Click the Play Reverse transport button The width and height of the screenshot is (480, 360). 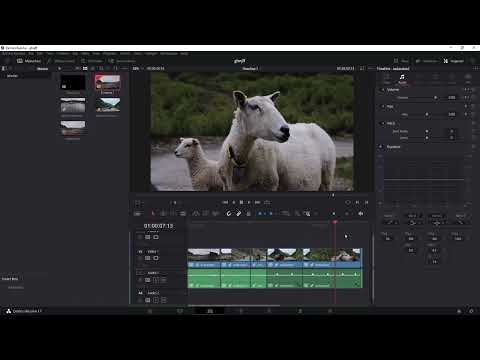tap(234, 202)
